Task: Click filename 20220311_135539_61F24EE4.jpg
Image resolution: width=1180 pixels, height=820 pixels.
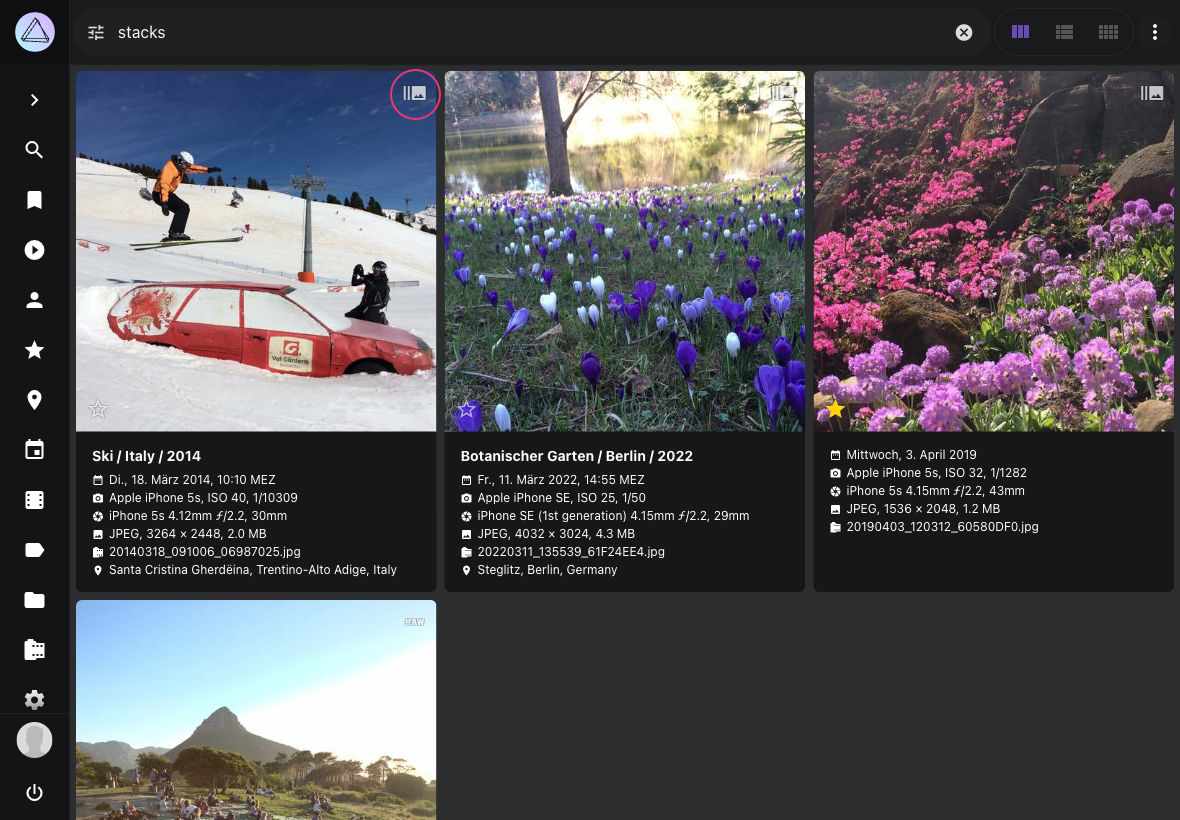Action: click(x=571, y=552)
